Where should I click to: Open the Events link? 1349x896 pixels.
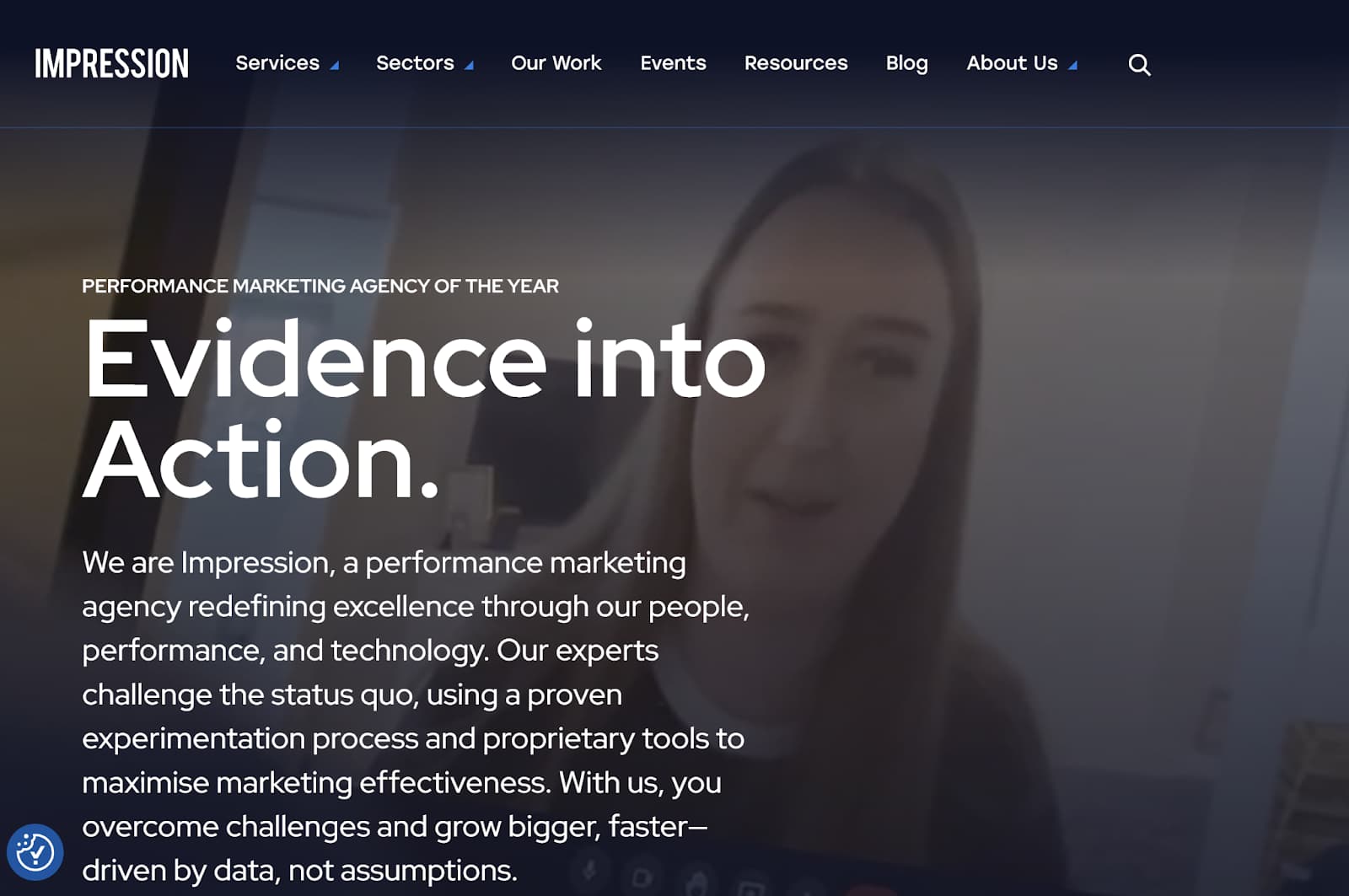(x=673, y=63)
